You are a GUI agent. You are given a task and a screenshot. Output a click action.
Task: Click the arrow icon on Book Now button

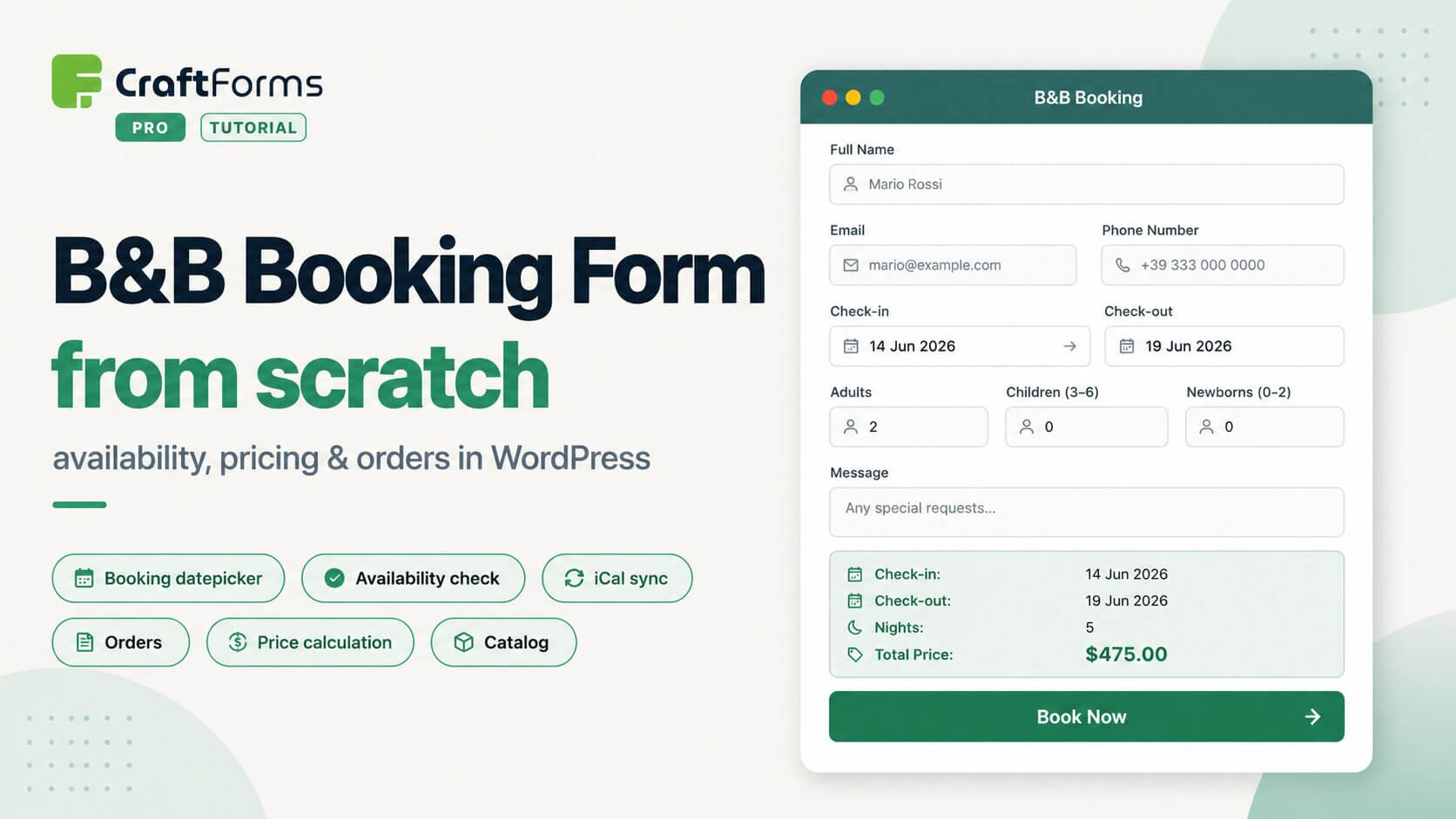point(1312,717)
